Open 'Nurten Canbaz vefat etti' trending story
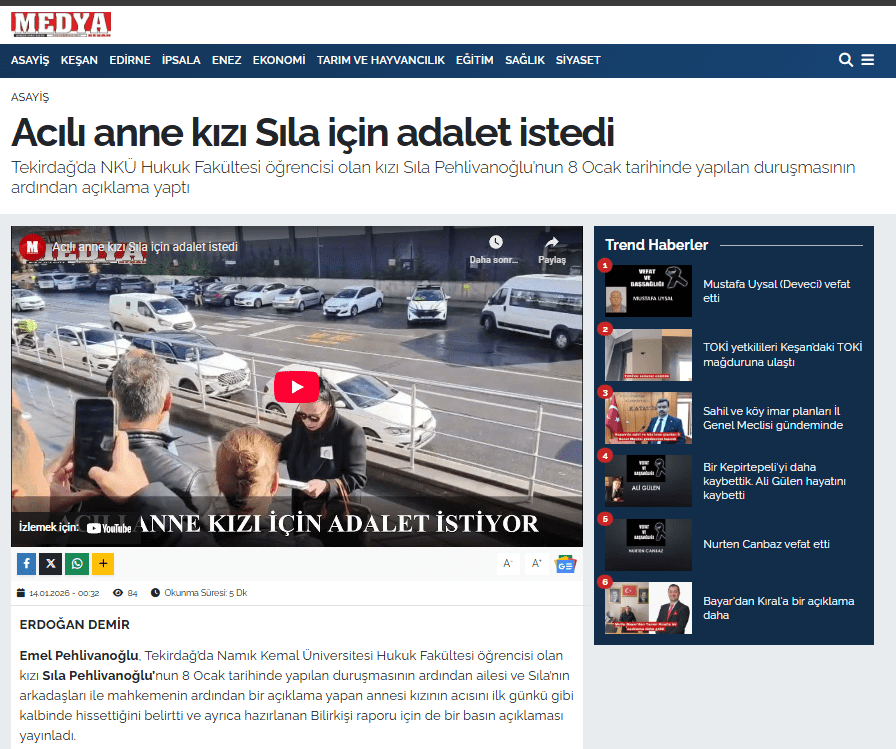Screen dimensions: 896x749 point(766,545)
